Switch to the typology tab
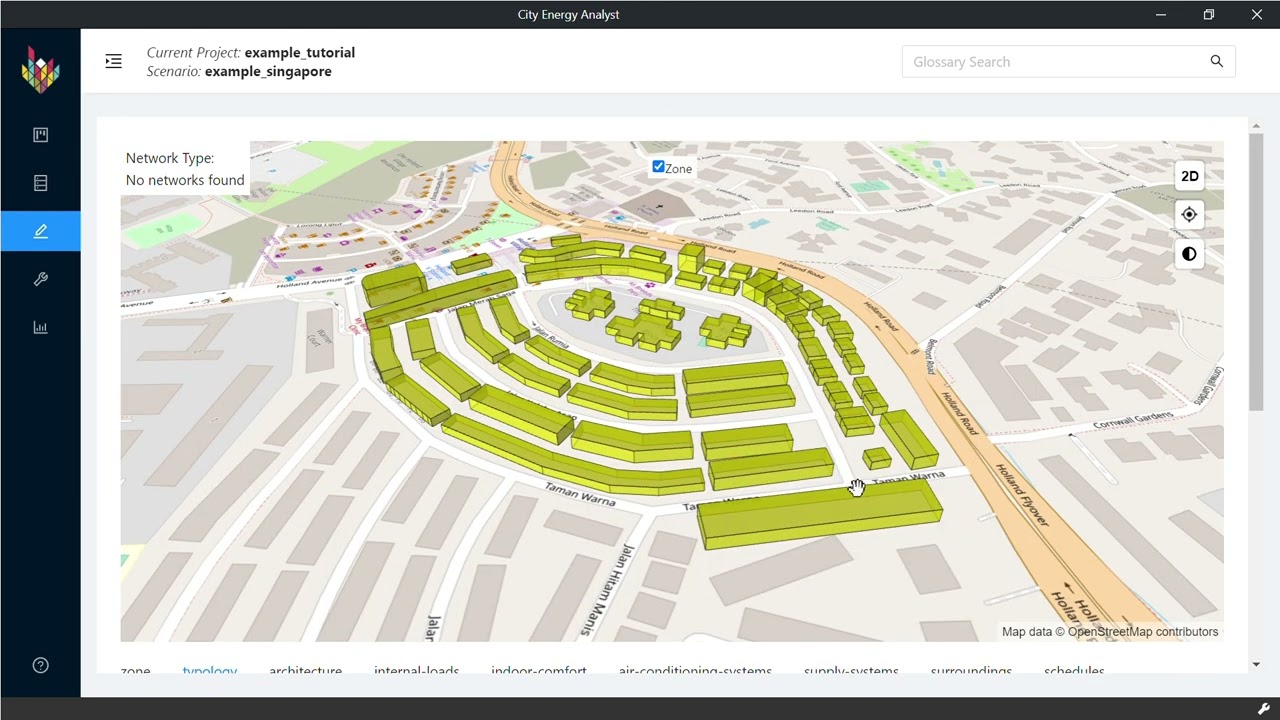The width and height of the screenshot is (1280, 720). click(x=210, y=671)
